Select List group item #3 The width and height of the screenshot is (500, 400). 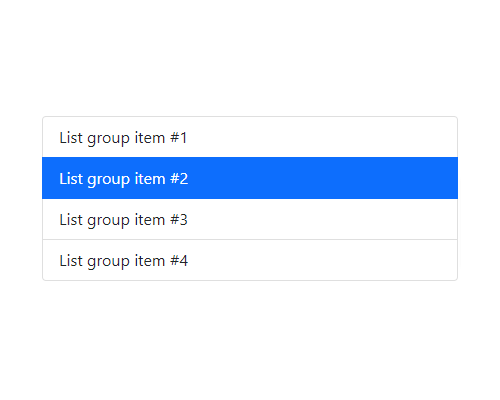[250, 219]
